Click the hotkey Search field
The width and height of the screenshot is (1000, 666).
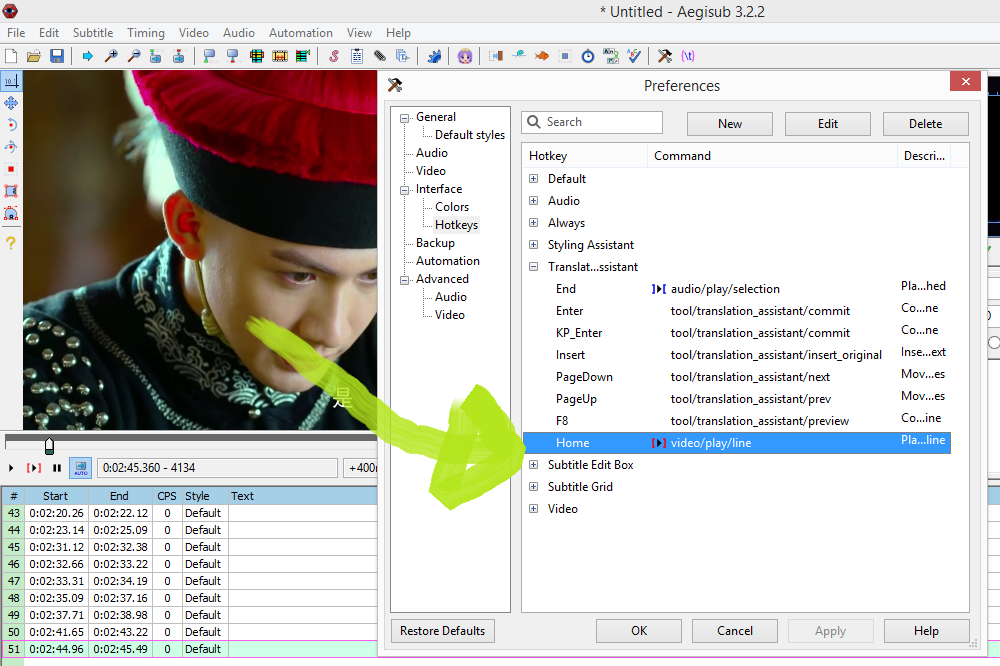coord(592,122)
